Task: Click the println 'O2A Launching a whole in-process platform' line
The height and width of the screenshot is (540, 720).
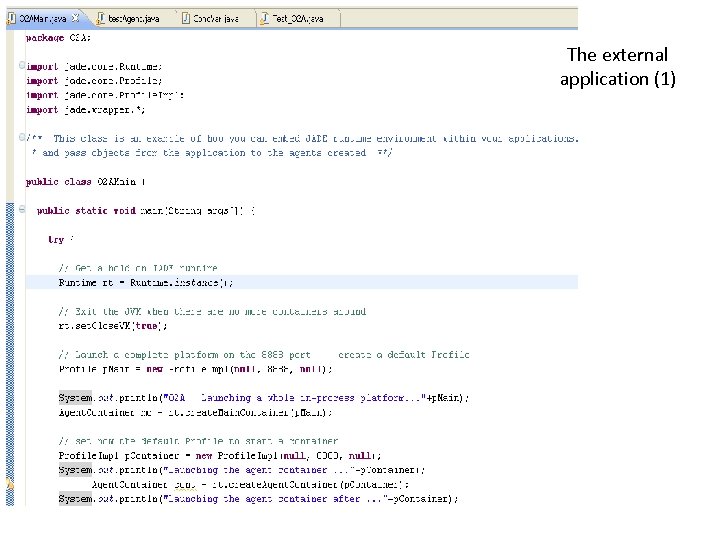Action: (x=264, y=398)
